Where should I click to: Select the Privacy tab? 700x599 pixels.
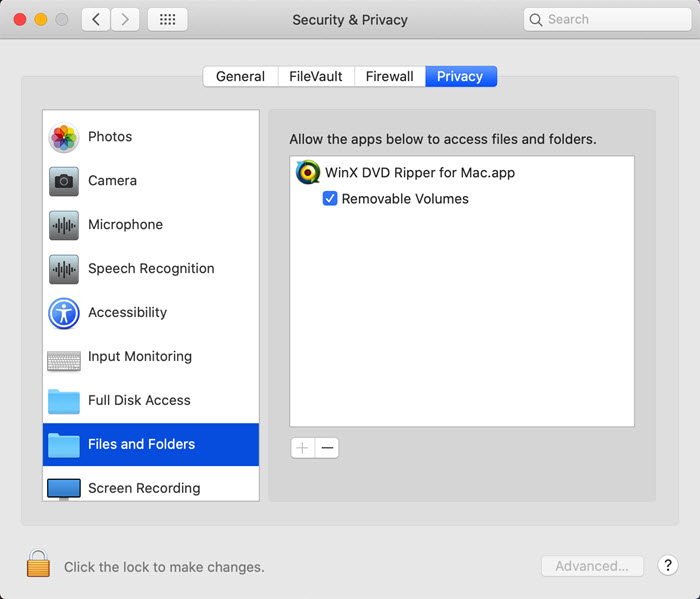[x=460, y=76]
